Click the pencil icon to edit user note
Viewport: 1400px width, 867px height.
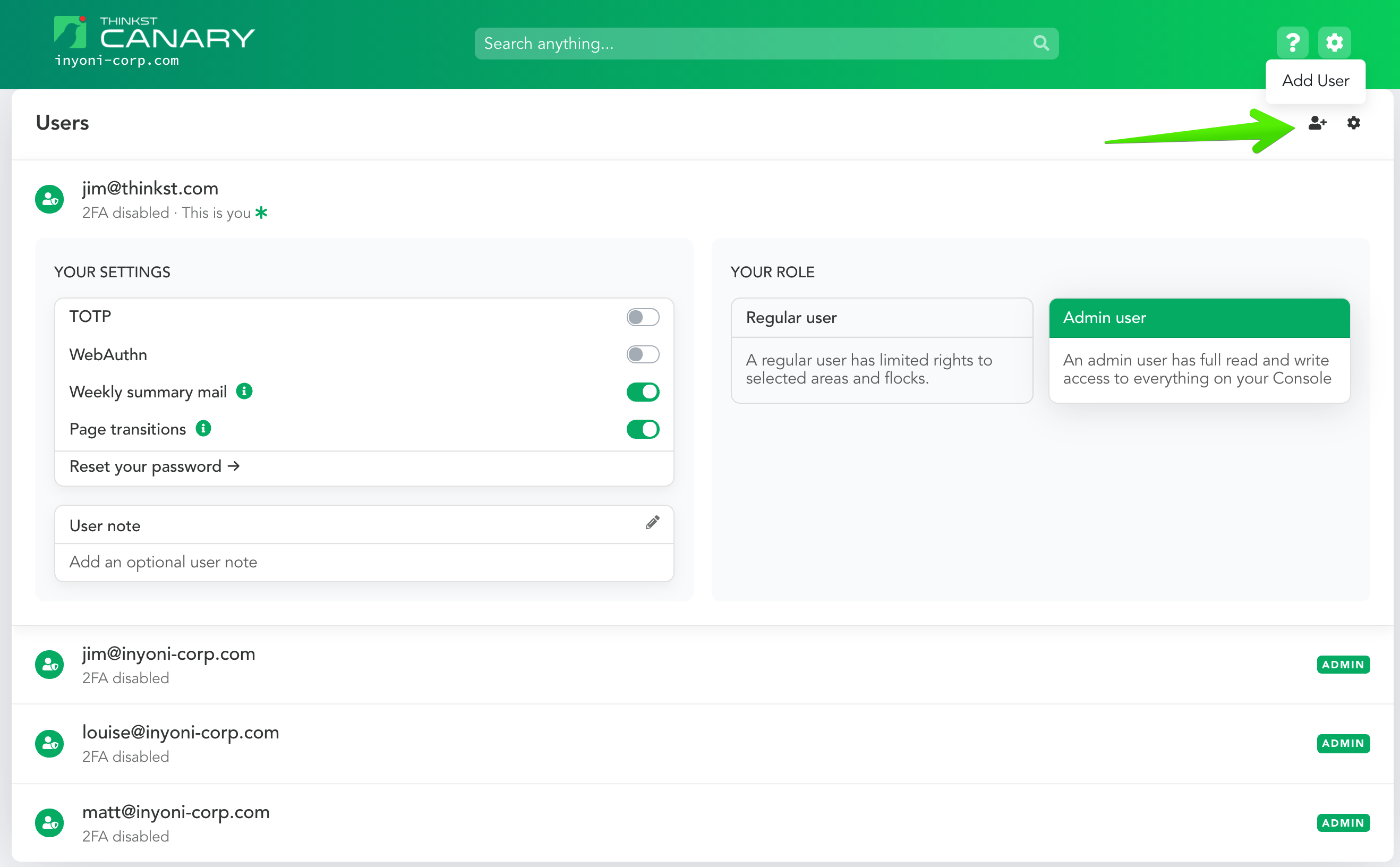click(652, 523)
